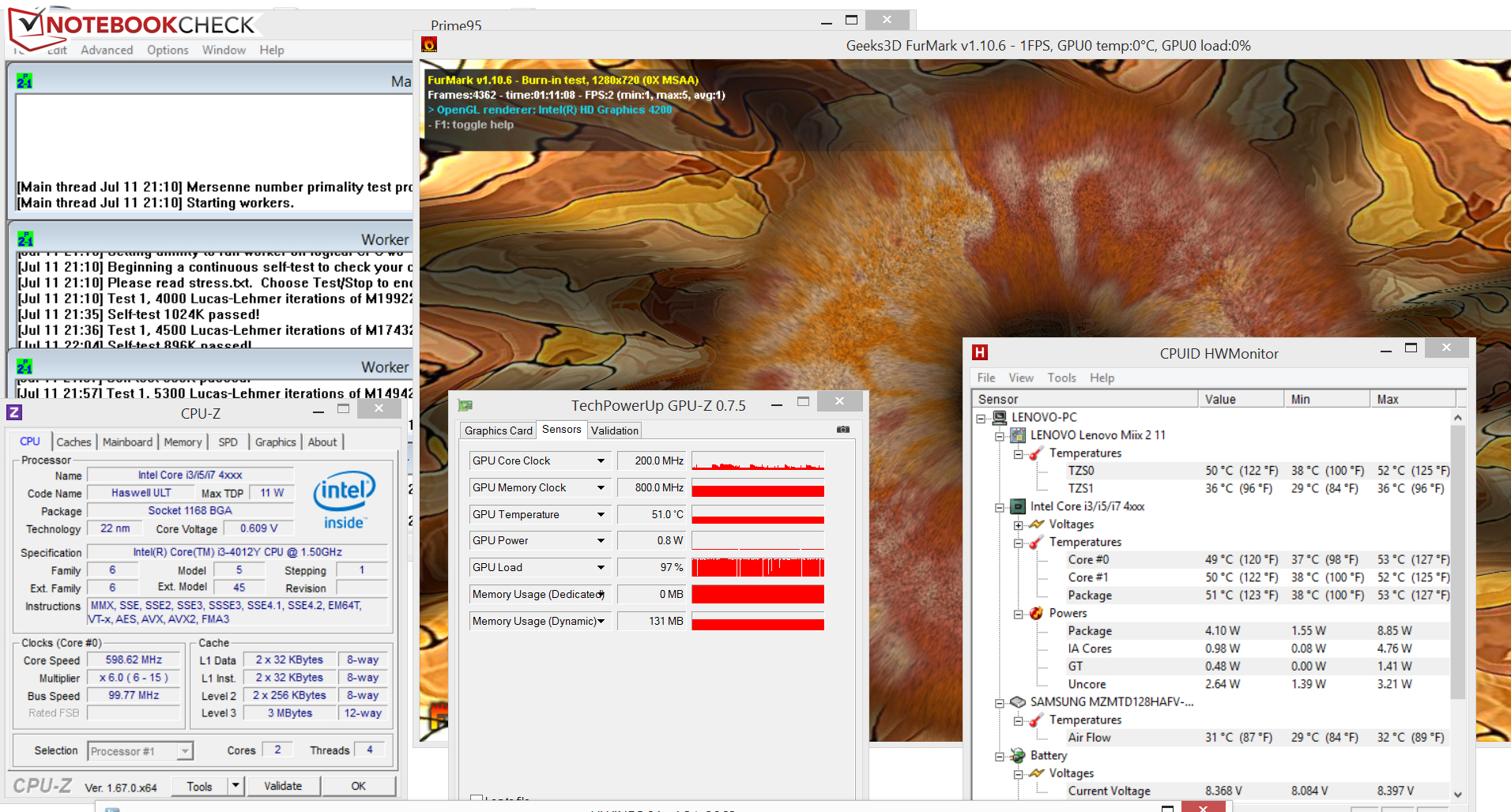Open the View menu in HWMonitor
This screenshot has width=1511, height=812.
tap(1021, 378)
